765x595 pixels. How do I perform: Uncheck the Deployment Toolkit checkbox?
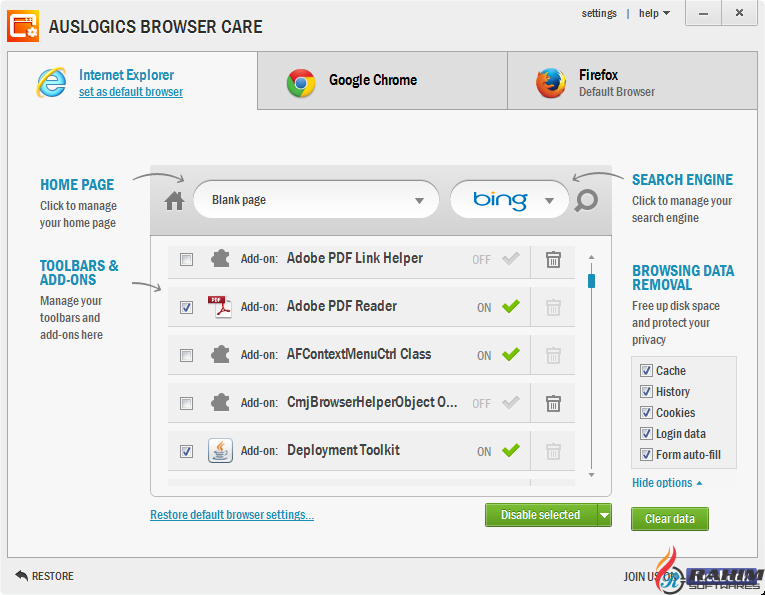(186, 452)
